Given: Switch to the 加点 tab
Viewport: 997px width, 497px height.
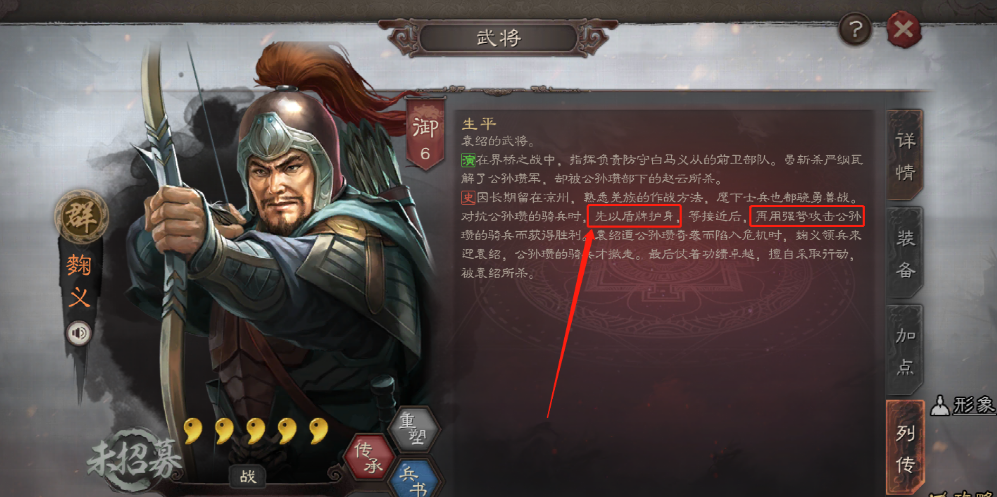Looking at the screenshot, I should [x=905, y=348].
